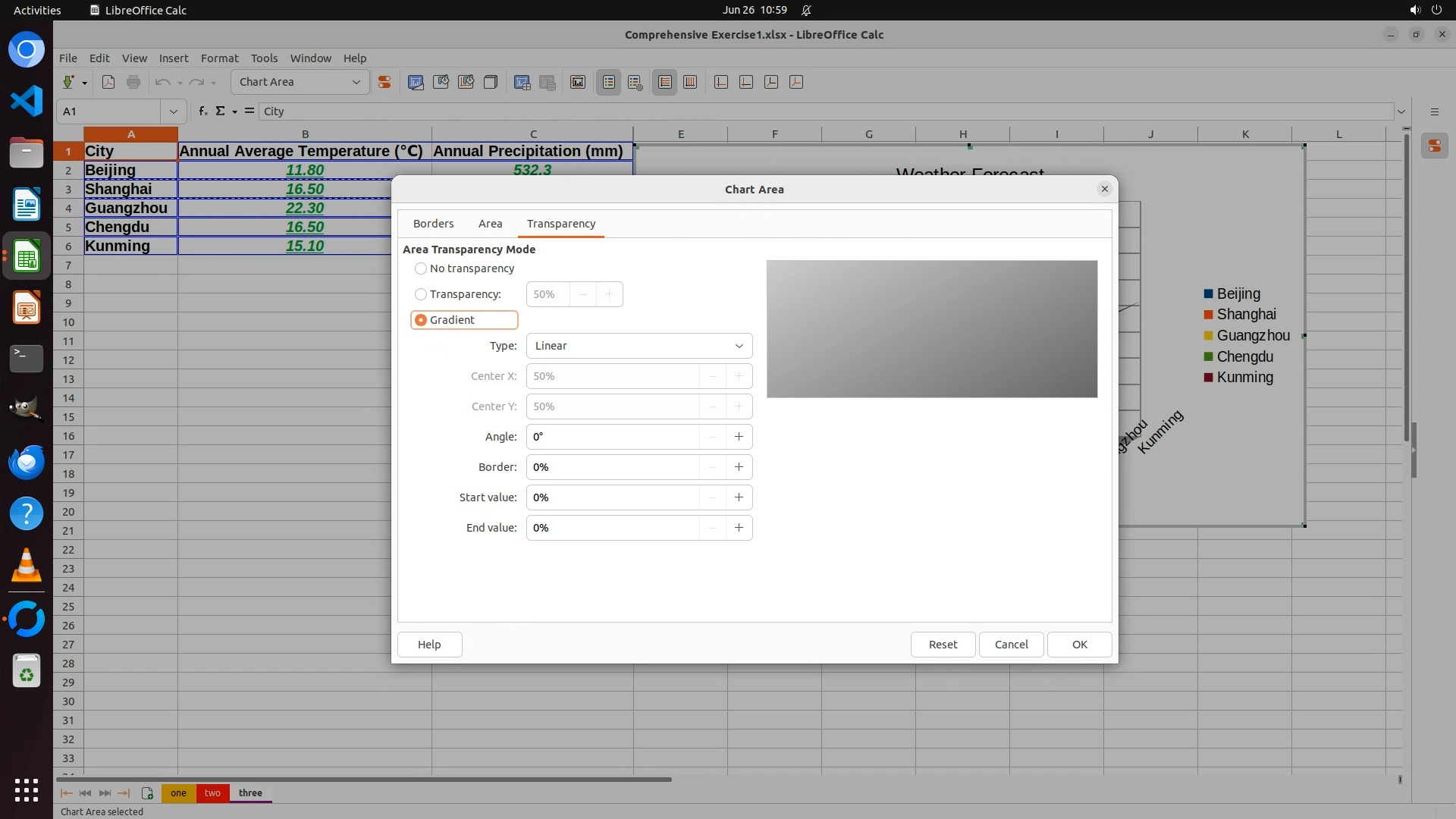Select the Gradient radio button
Screen dimensions: 1456x819
pyautogui.click(x=421, y=320)
